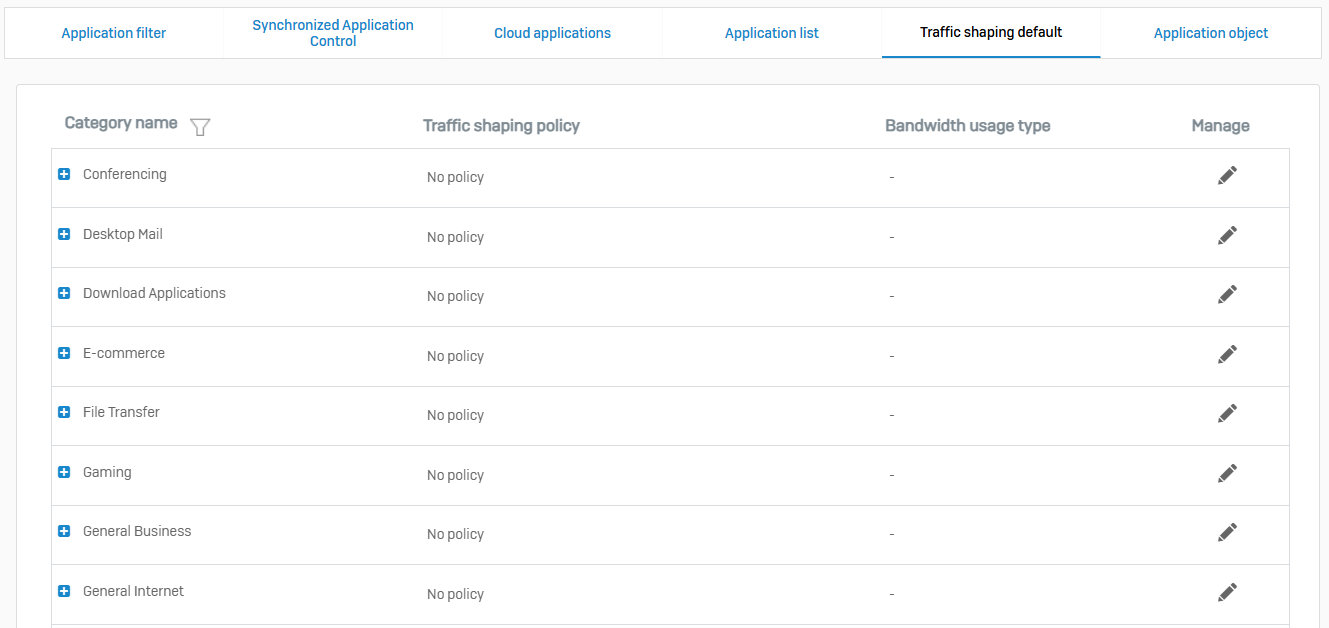Click the Gaming row edit pencil
This screenshot has width=1329, height=628.
tap(1227, 473)
